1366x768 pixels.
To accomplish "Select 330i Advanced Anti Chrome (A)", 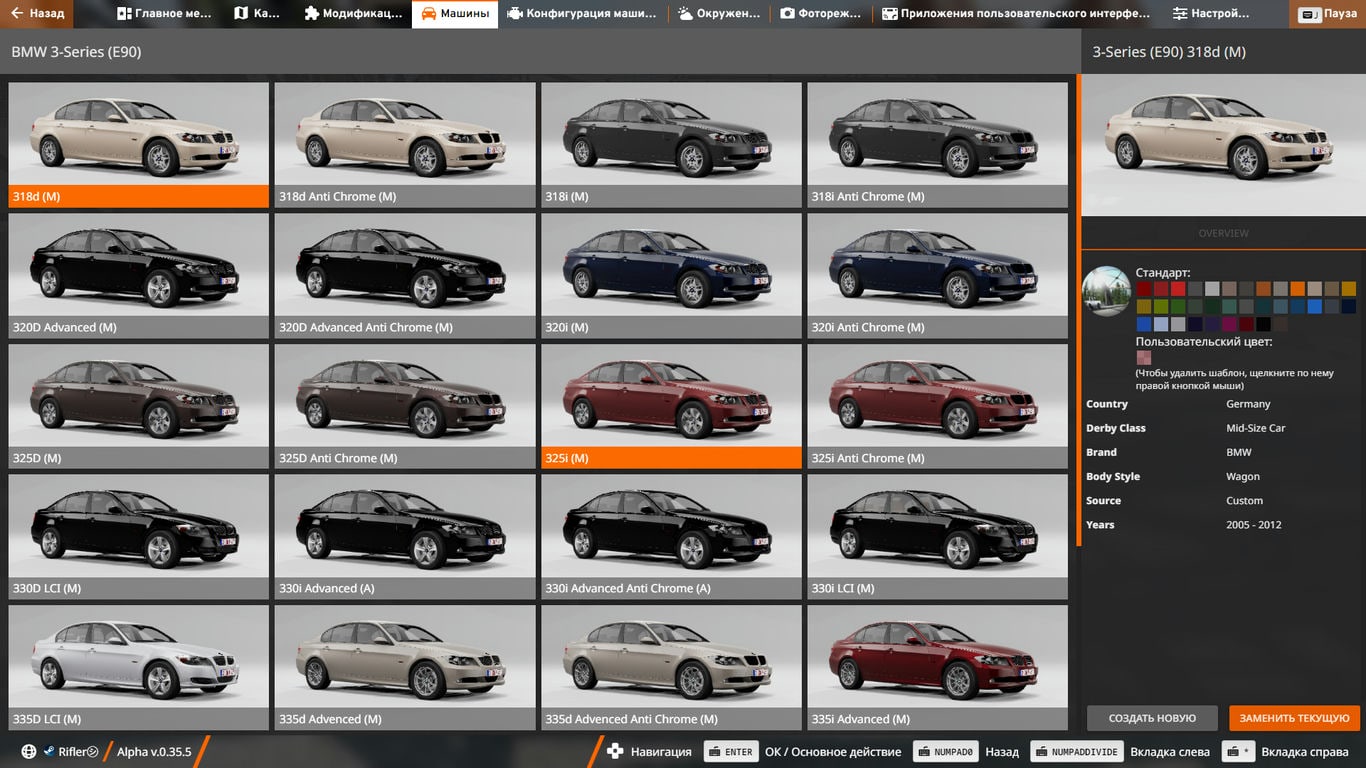I will 671,537.
